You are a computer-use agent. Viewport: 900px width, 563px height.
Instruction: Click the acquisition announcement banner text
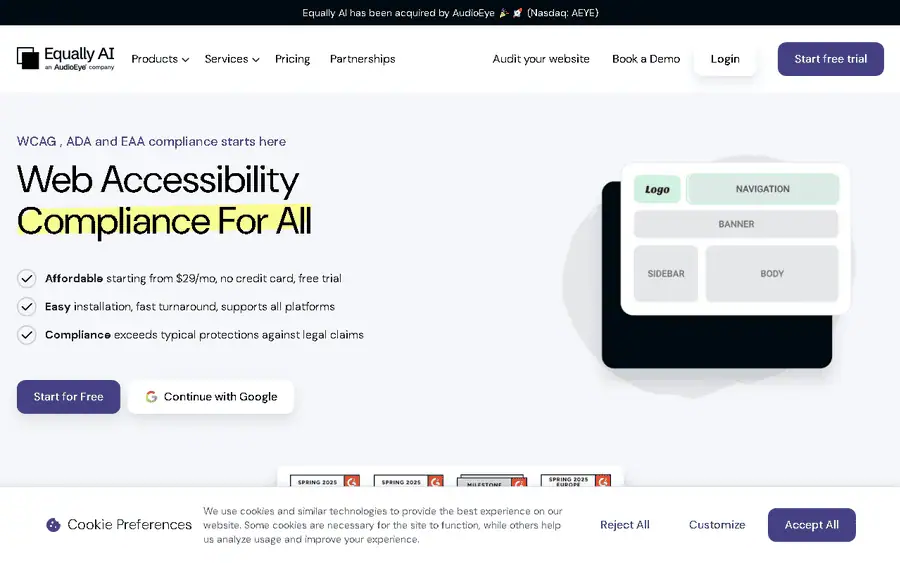(450, 13)
